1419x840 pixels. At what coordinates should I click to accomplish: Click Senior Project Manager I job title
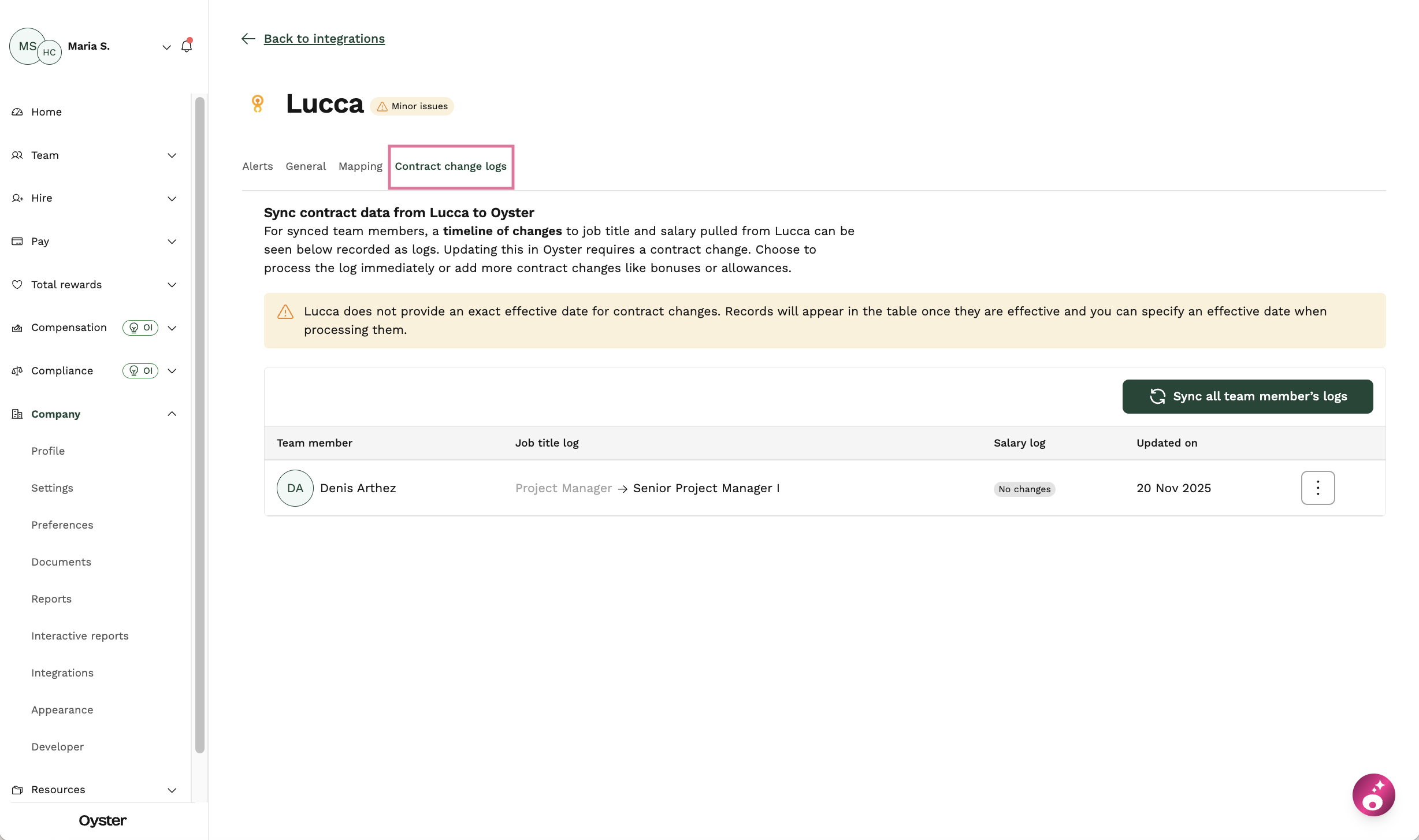coord(706,488)
